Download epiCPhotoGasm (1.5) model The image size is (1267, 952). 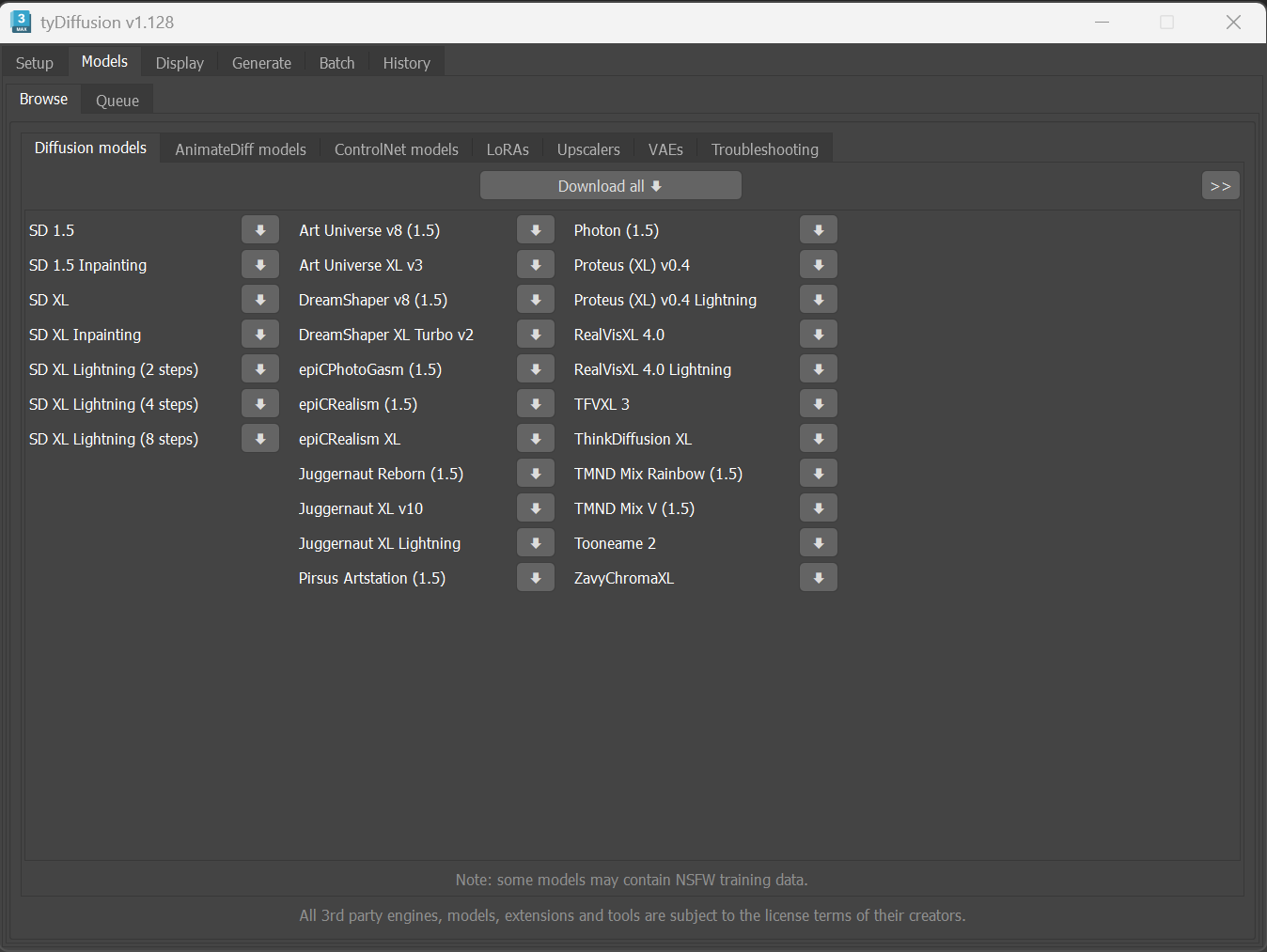[x=536, y=369]
